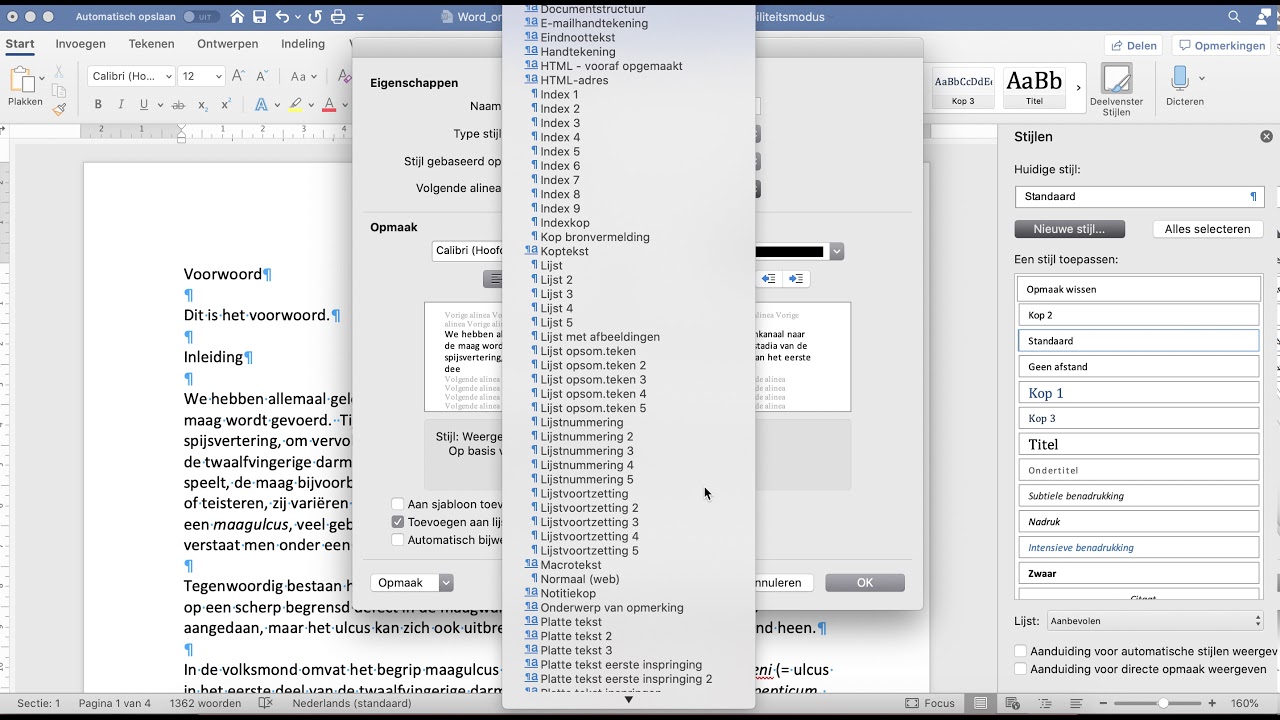Viewport: 1280px width, 720px height.
Task: Undo the last action
Action: point(282,17)
